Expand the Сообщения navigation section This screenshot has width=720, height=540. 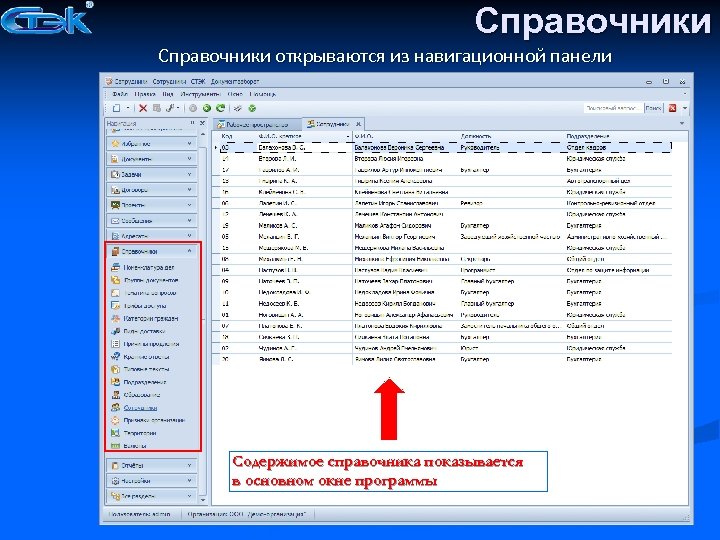click(x=152, y=221)
